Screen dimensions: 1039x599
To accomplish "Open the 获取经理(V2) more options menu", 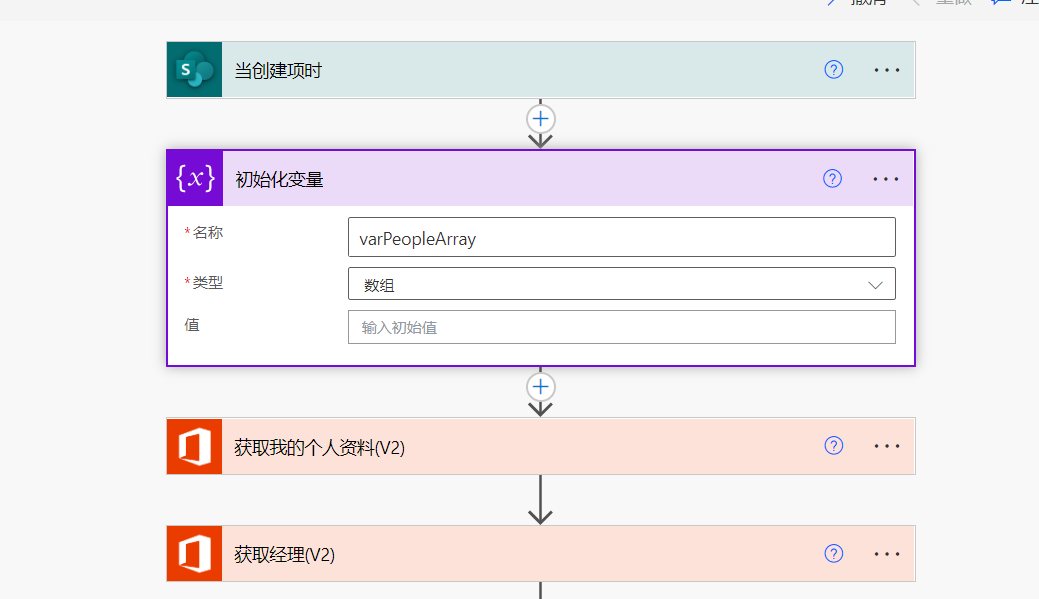I will coord(887,554).
